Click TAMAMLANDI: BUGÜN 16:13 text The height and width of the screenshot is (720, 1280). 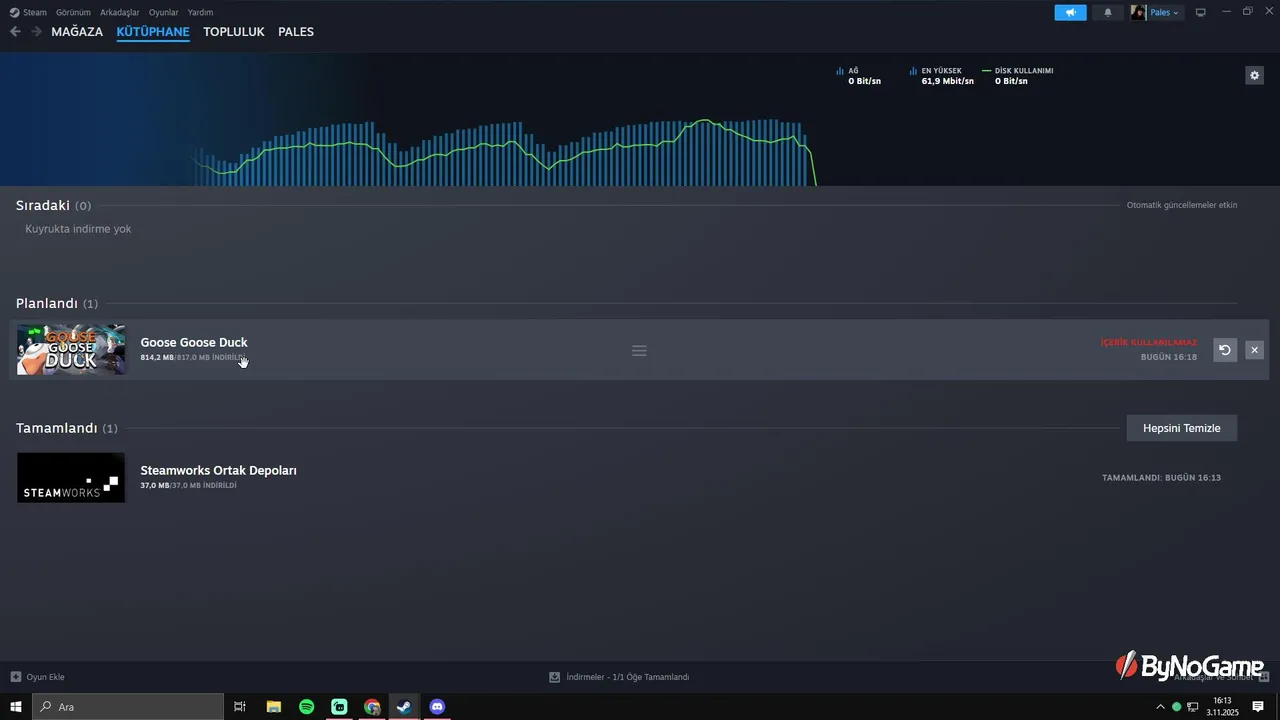point(1161,478)
